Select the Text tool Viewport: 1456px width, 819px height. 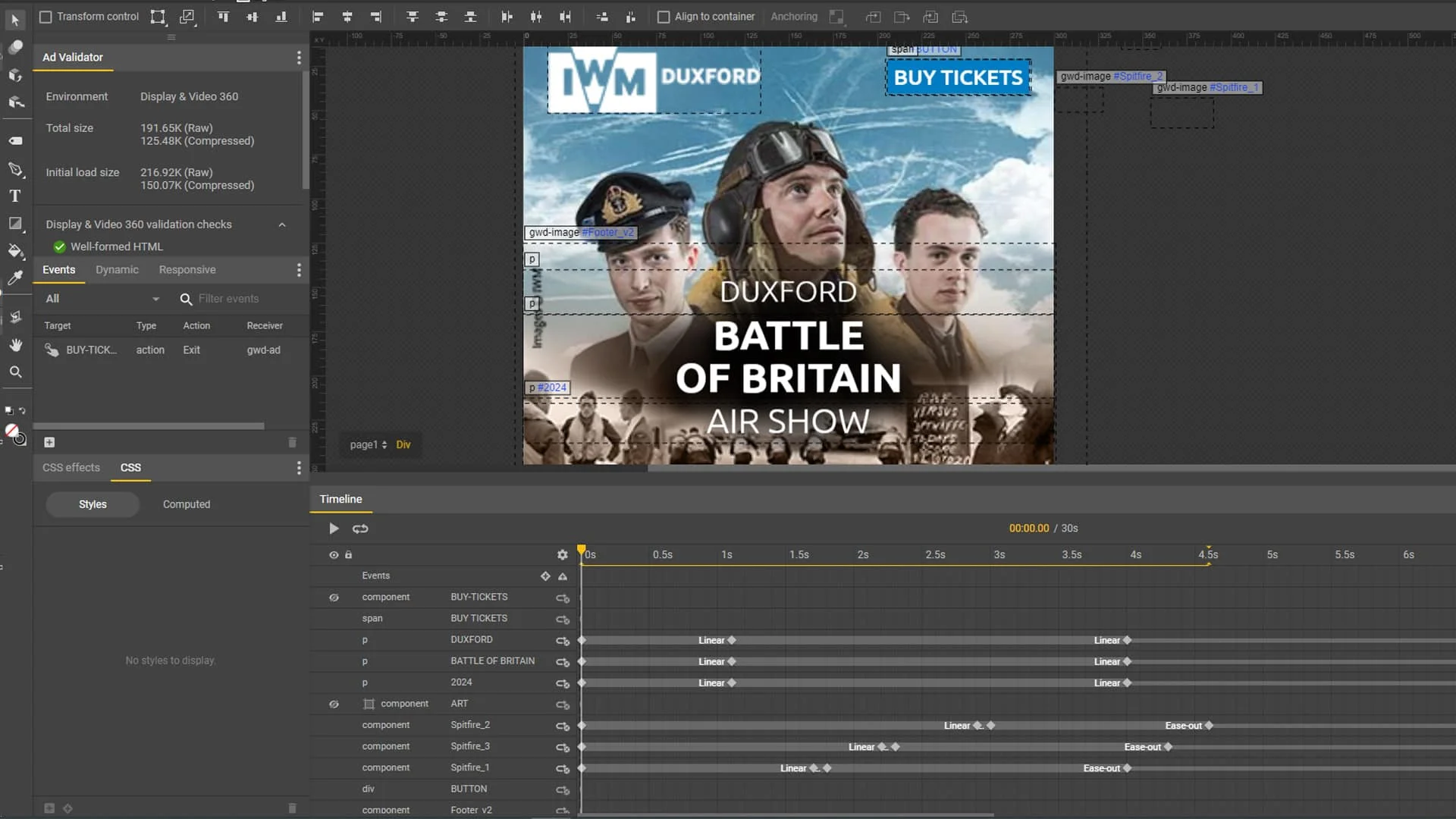(x=15, y=196)
